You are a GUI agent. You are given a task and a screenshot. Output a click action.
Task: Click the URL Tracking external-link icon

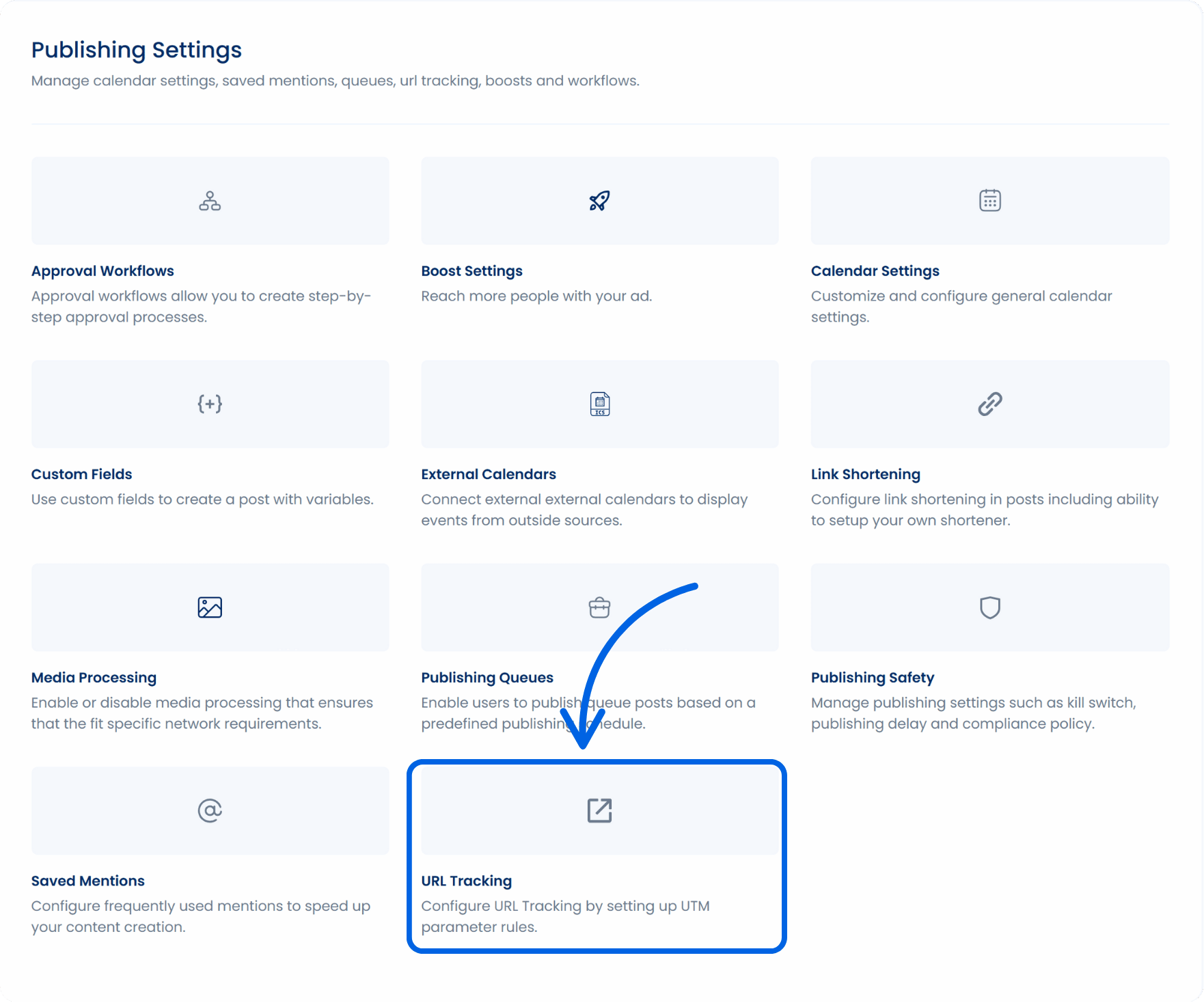pos(599,810)
